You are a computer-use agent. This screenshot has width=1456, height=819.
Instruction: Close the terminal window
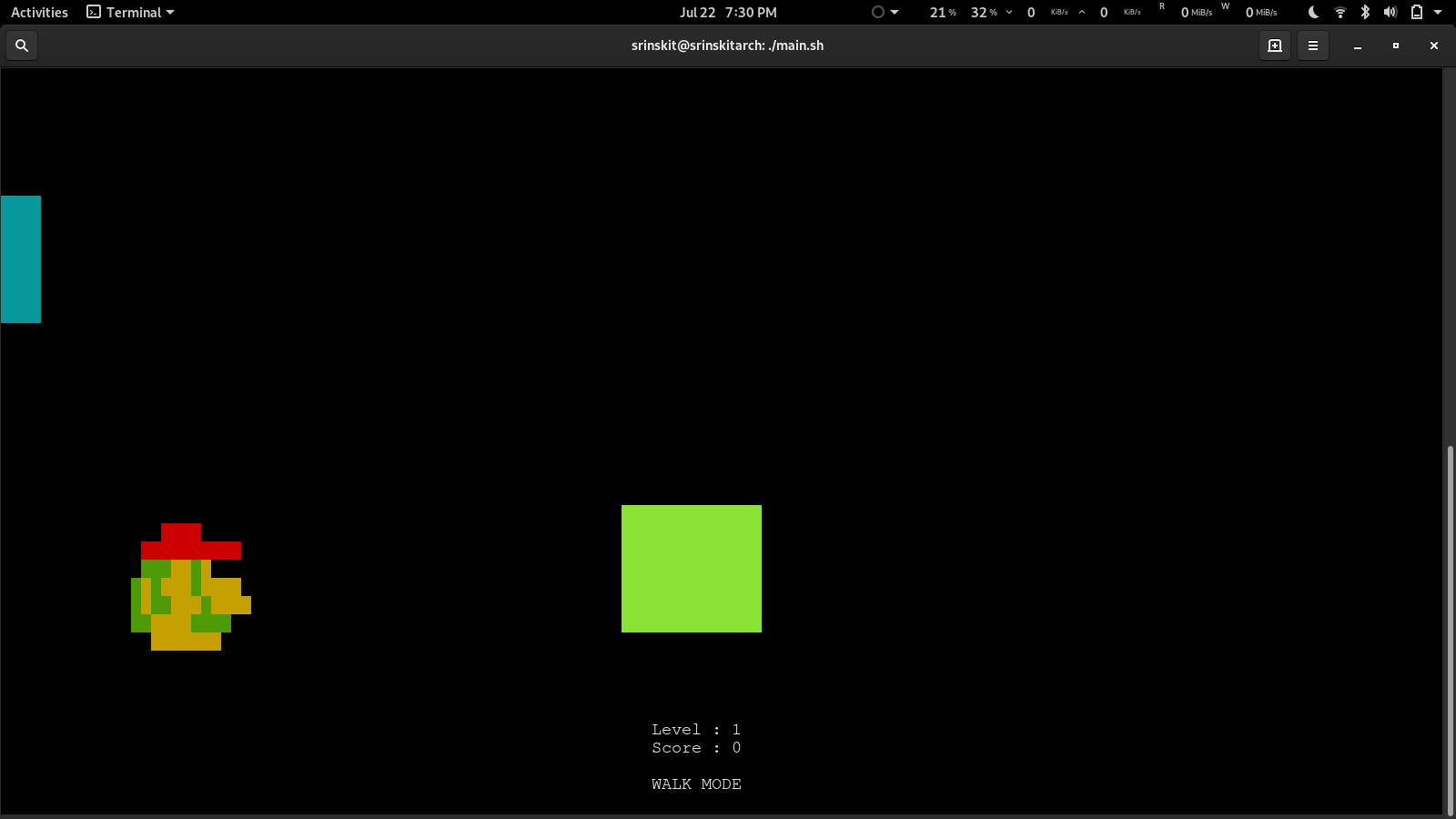[x=1434, y=45]
